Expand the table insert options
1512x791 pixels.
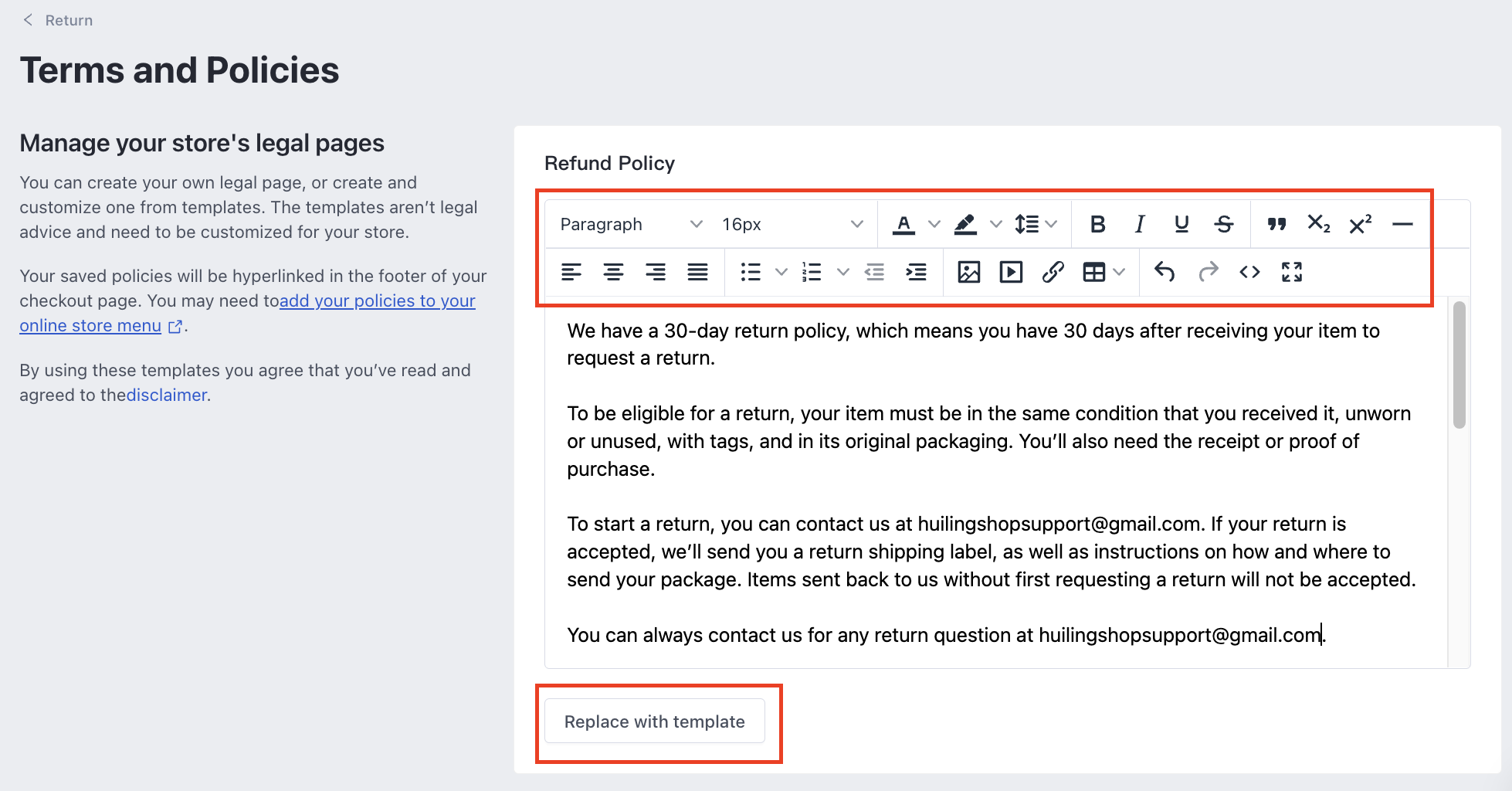point(1119,272)
